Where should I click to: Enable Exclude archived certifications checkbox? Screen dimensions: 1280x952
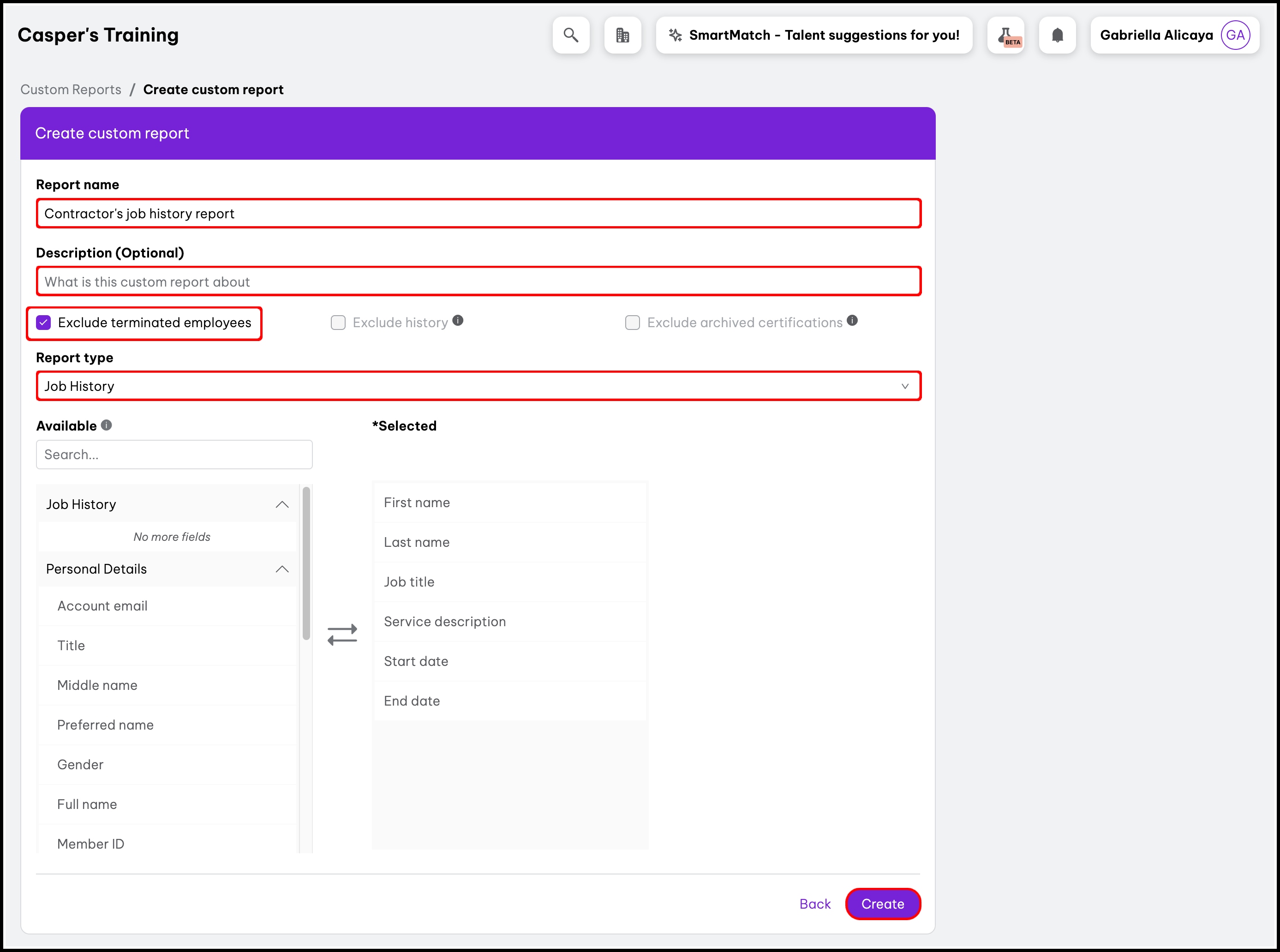pos(633,323)
